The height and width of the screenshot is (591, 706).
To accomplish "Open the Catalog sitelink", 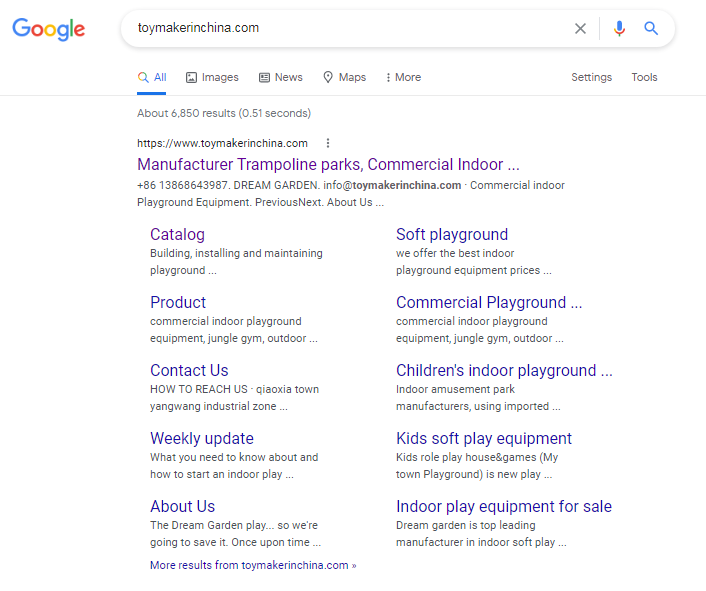I will [x=177, y=235].
